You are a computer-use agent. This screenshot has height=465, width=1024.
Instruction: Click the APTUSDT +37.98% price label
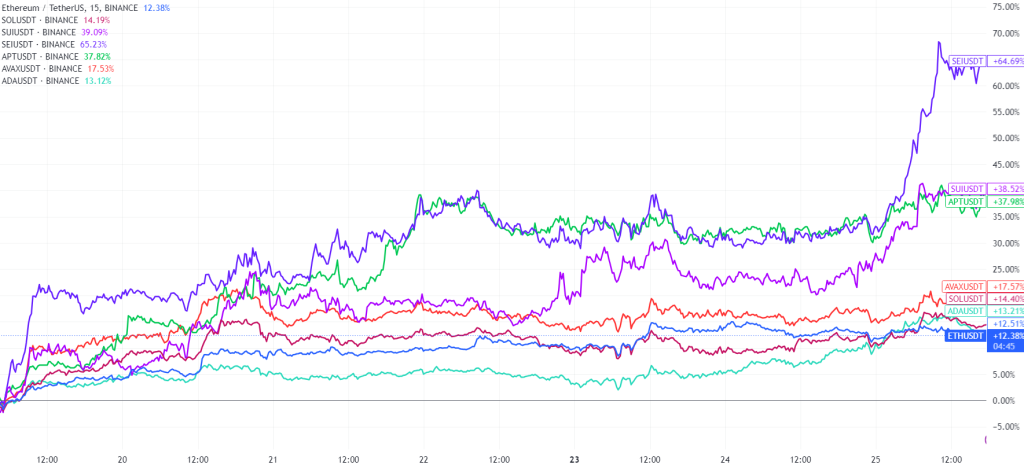click(985, 201)
